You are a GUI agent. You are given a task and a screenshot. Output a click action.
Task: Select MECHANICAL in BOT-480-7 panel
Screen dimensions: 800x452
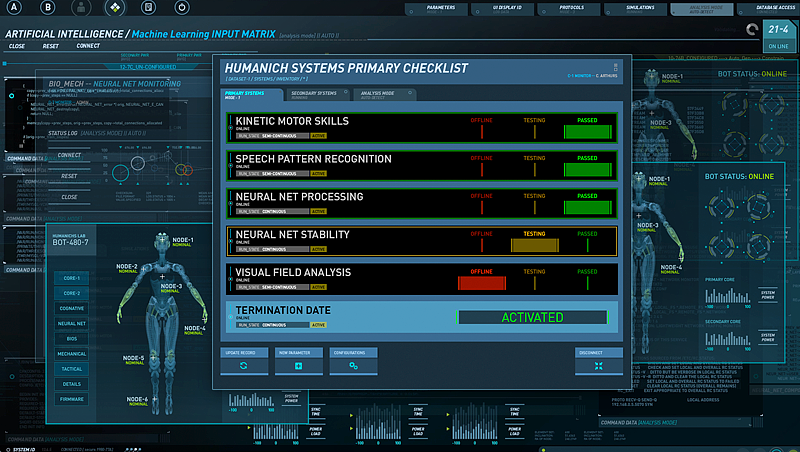click(x=71, y=354)
